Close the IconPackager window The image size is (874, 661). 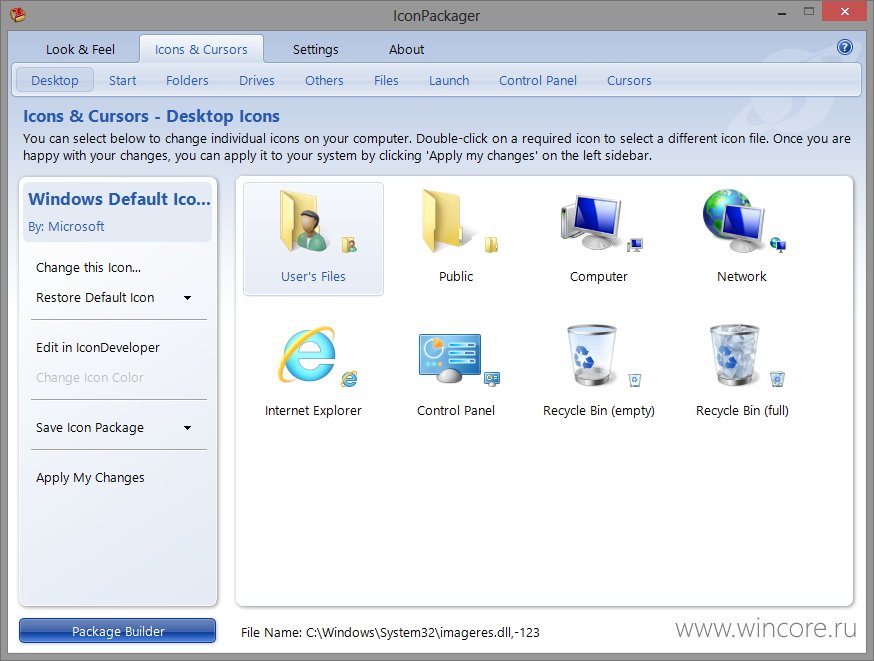[845, 12]
